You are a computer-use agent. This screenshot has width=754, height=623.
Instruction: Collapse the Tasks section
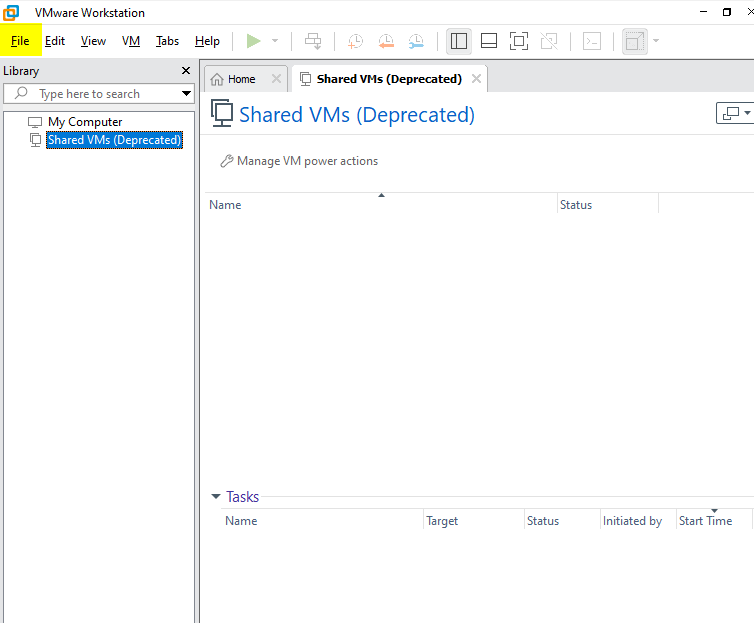point(216,497)
